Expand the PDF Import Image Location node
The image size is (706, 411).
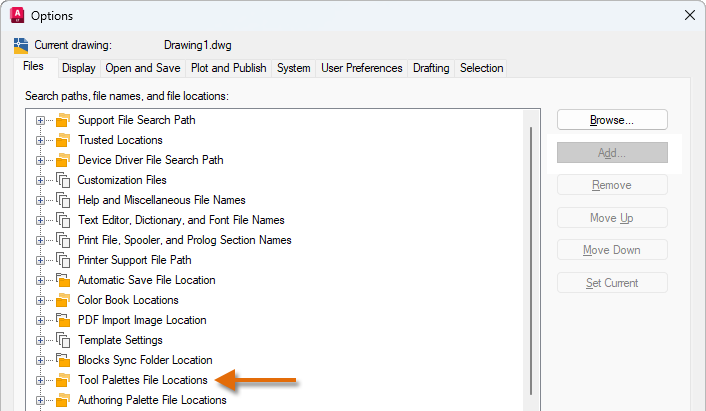[x=41, y=320]
